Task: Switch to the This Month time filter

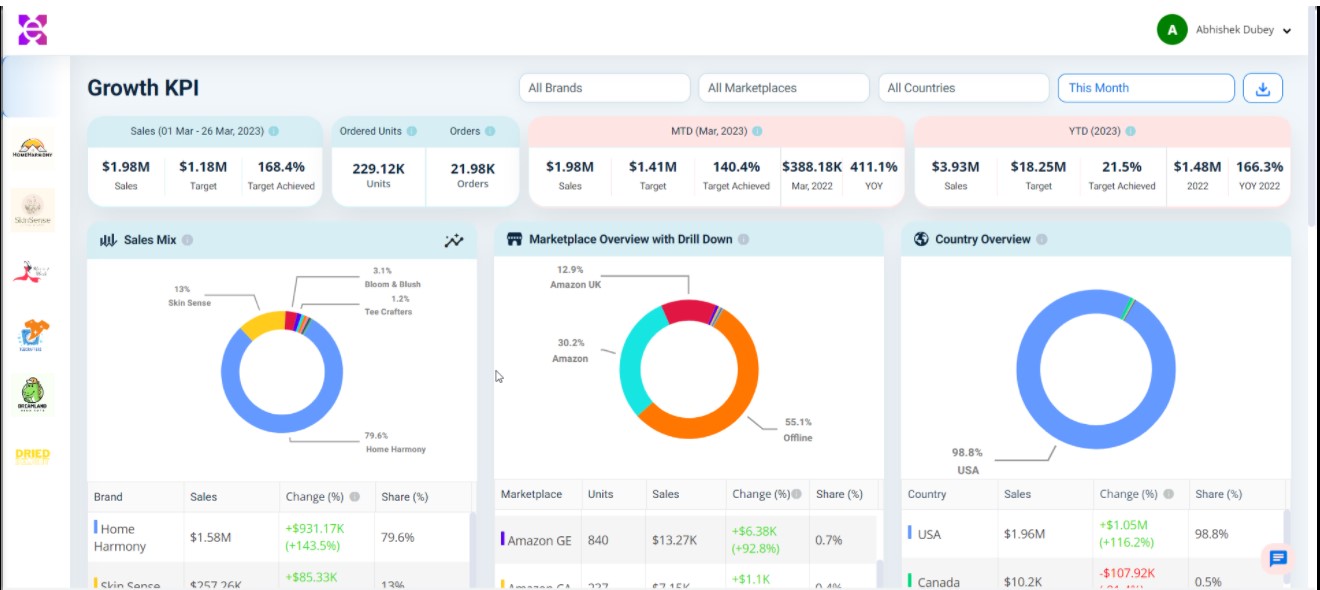Action: coord(1146,88)
